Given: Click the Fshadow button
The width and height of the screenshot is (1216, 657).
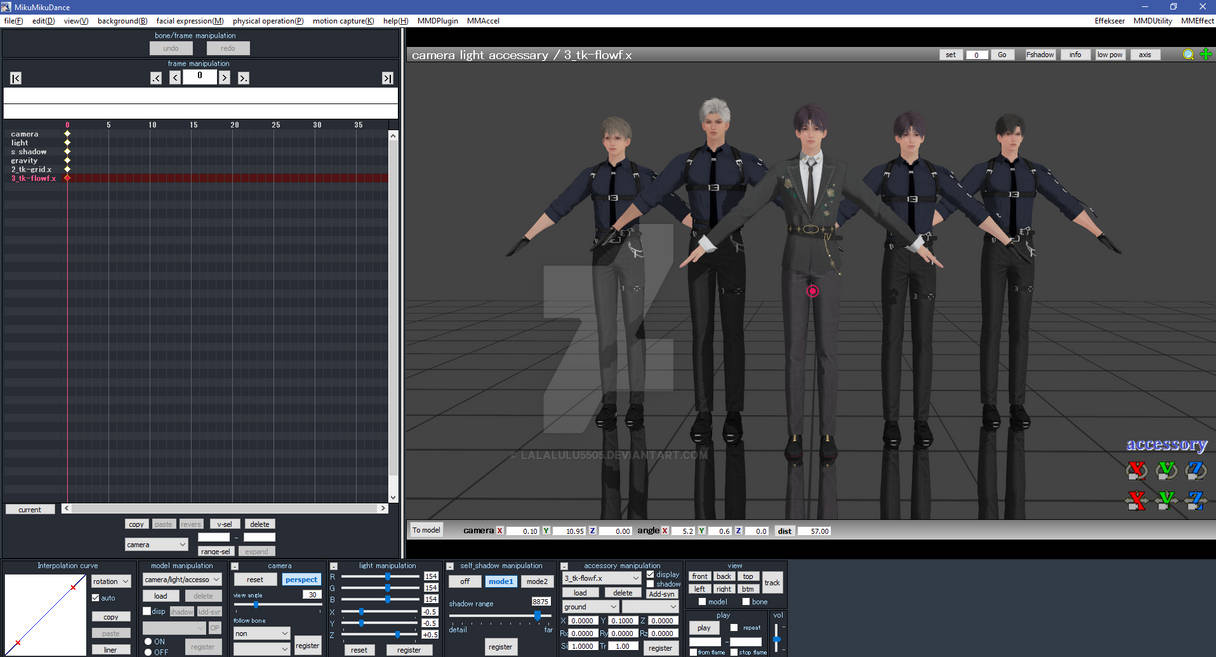Looking at the screenshot, I should click(x=1040, y=55).
